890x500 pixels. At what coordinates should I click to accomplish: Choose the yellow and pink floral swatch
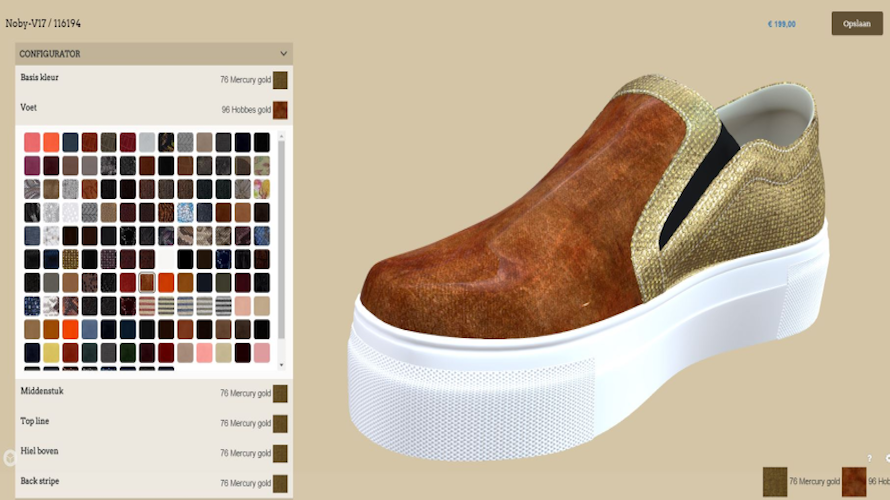(x=262, y=189)
